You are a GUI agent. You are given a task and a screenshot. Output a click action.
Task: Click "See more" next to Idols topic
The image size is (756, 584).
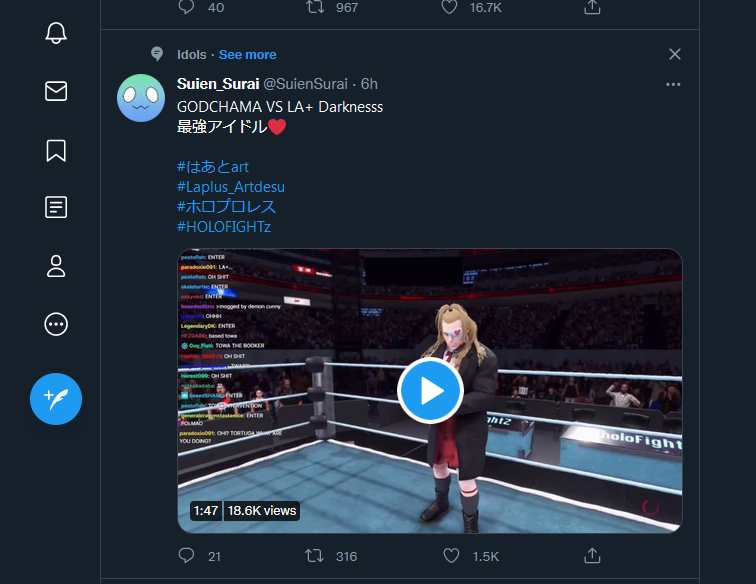(247, 54)
